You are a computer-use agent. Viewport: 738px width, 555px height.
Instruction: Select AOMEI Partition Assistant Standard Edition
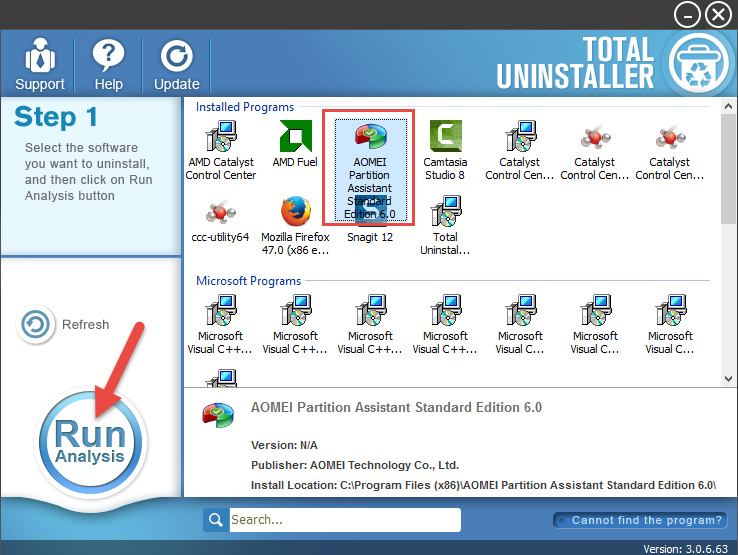[369, 169]
